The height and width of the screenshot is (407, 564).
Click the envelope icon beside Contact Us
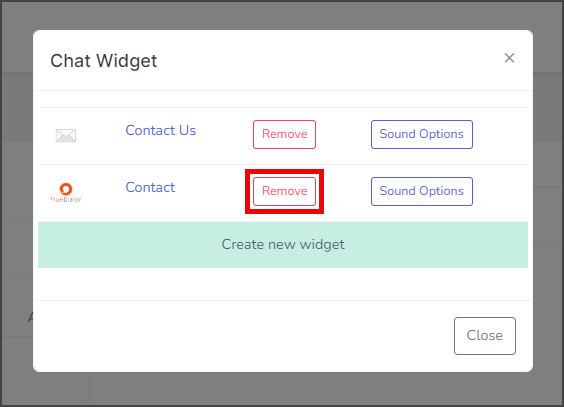point(66,136)
